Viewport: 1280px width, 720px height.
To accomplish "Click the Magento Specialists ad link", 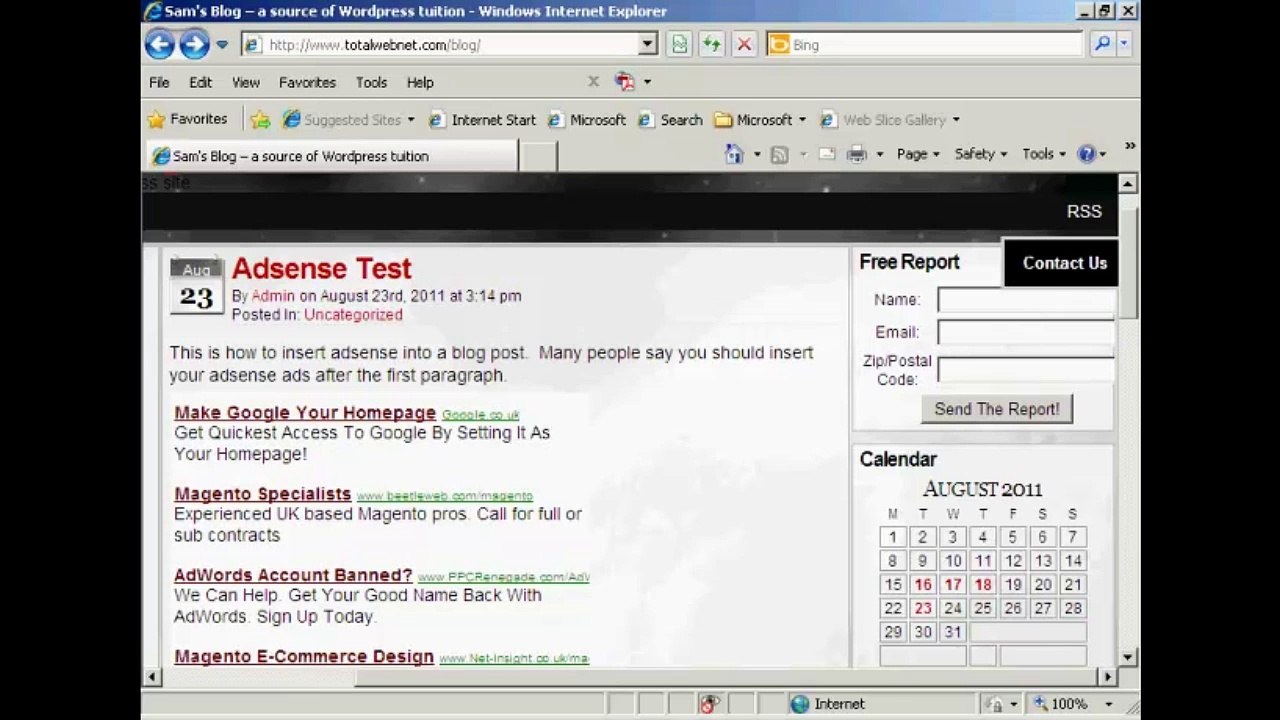I will [263, 494].
